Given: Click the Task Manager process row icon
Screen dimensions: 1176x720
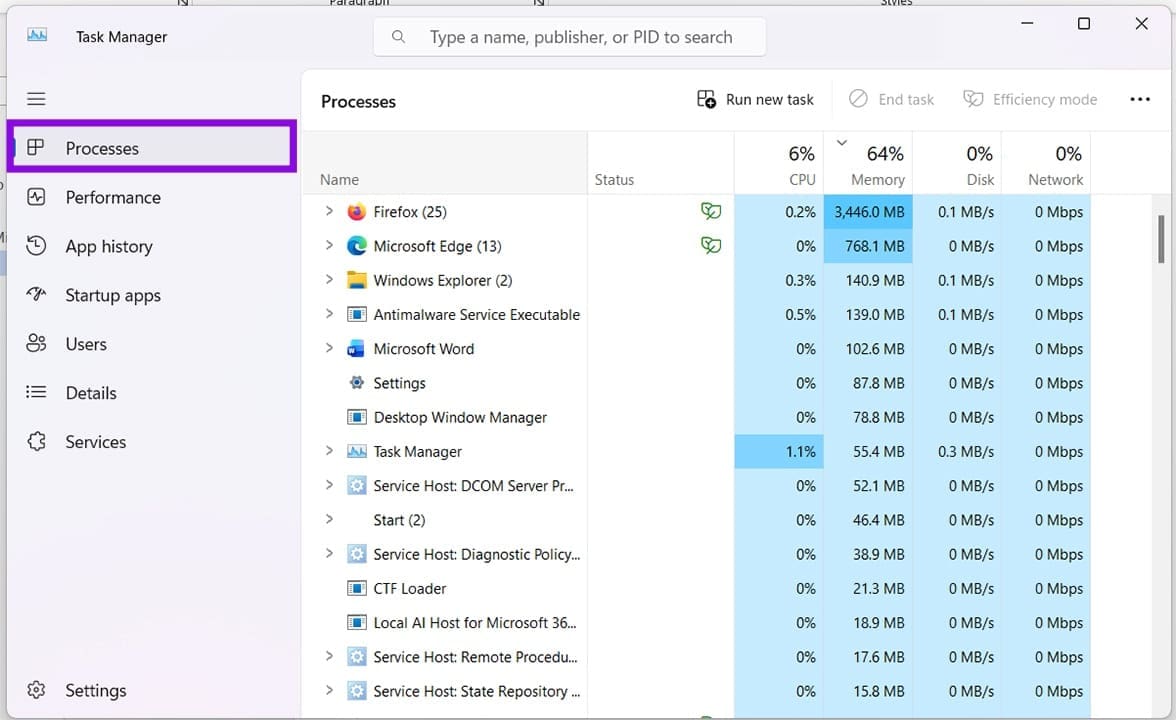Looking at the screenshot, I should tap(356, 452).
